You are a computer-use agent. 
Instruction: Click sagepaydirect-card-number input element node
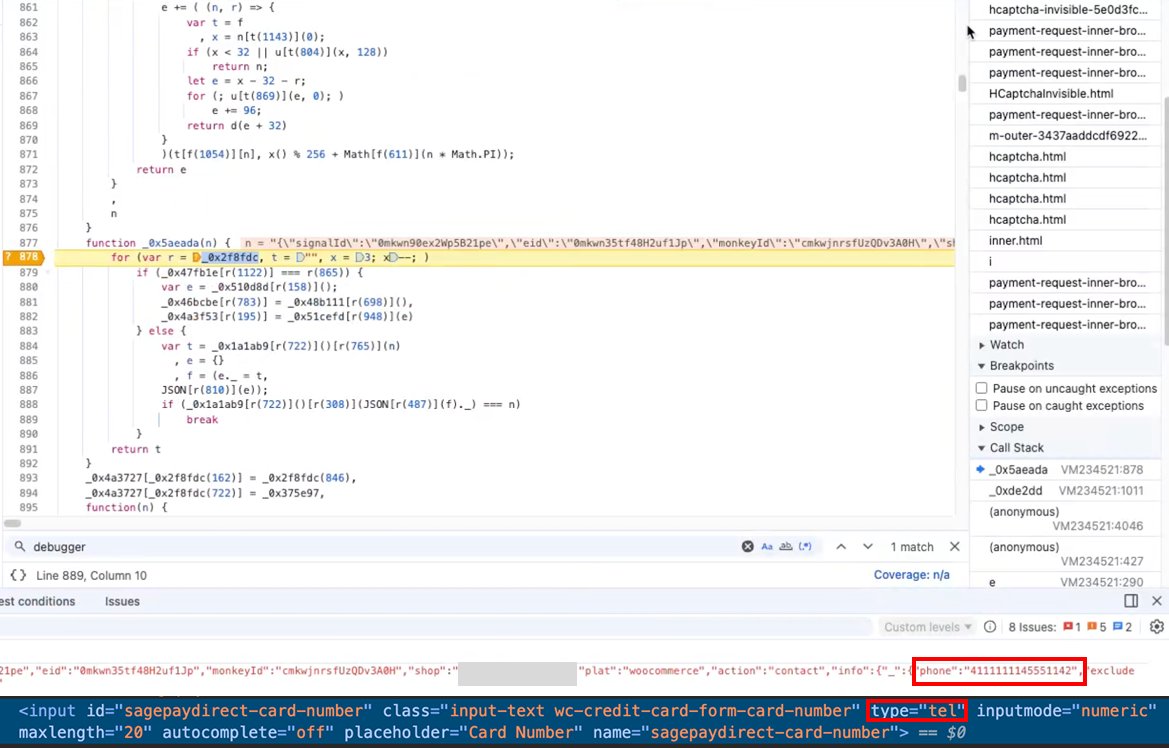click(584, 722)
